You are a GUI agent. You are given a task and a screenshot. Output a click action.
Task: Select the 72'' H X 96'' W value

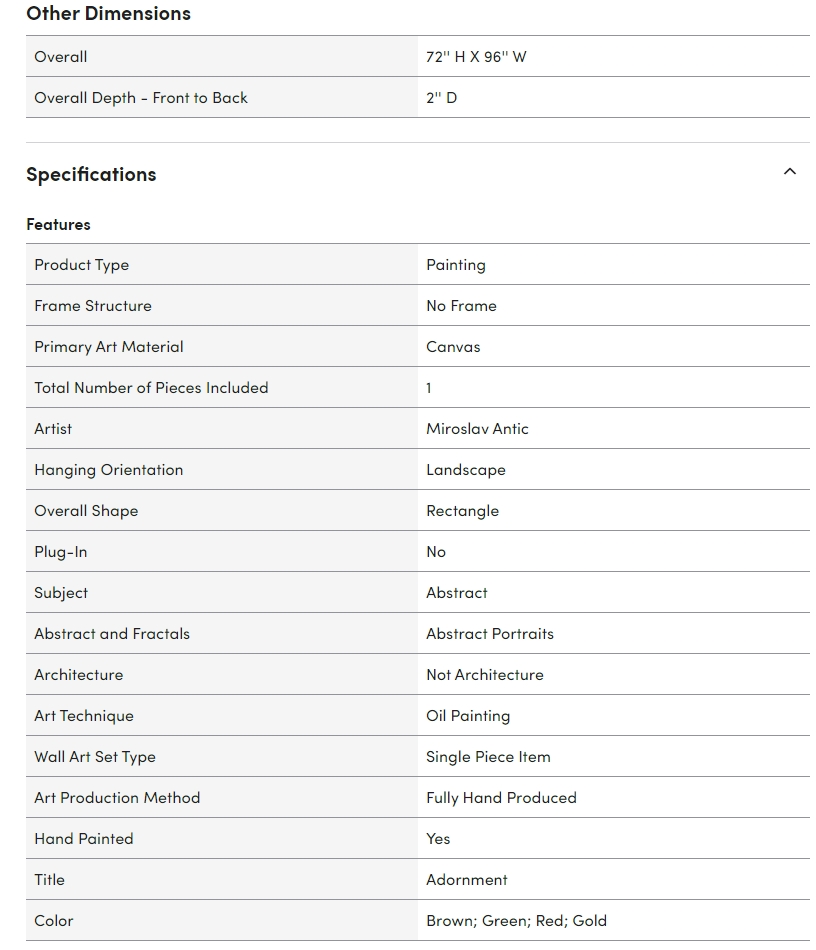click(476, 57)
